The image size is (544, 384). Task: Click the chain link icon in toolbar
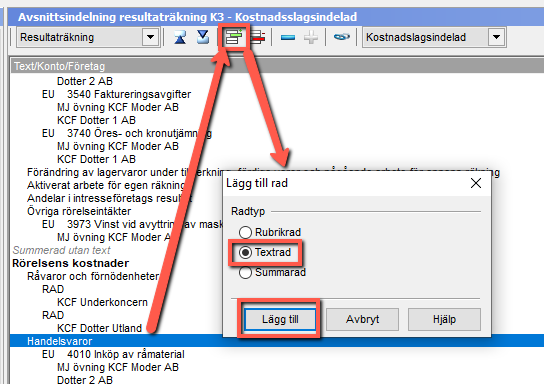tap(342, 37)
